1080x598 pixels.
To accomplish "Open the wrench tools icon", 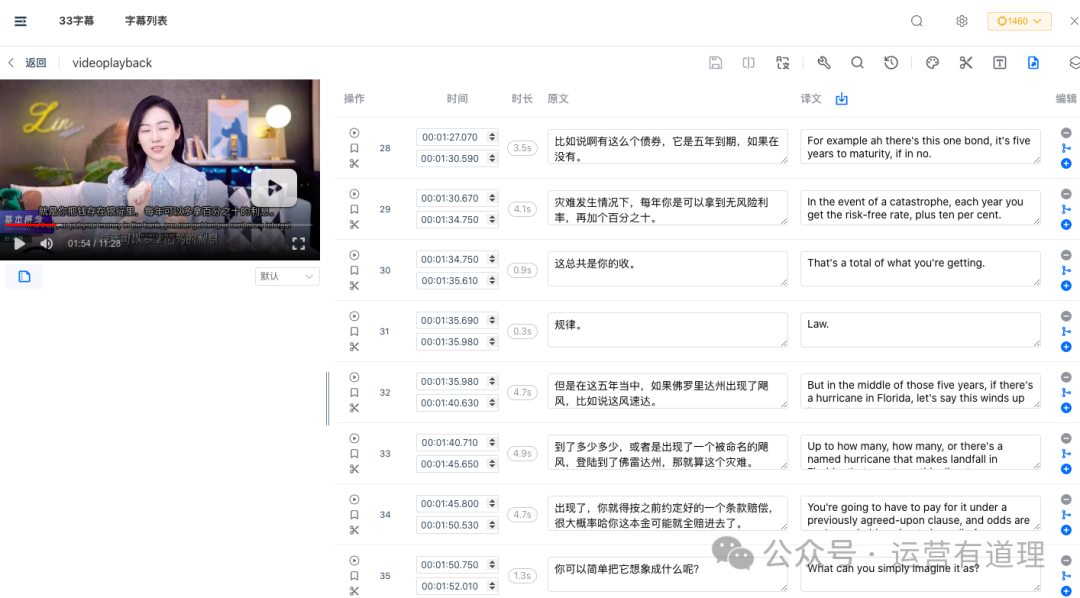I will 823,62.
